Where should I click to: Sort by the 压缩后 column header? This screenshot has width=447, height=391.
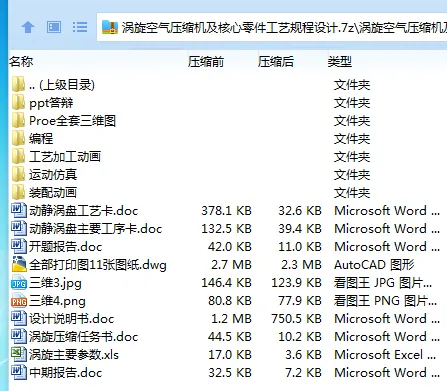tap(276, 62)
